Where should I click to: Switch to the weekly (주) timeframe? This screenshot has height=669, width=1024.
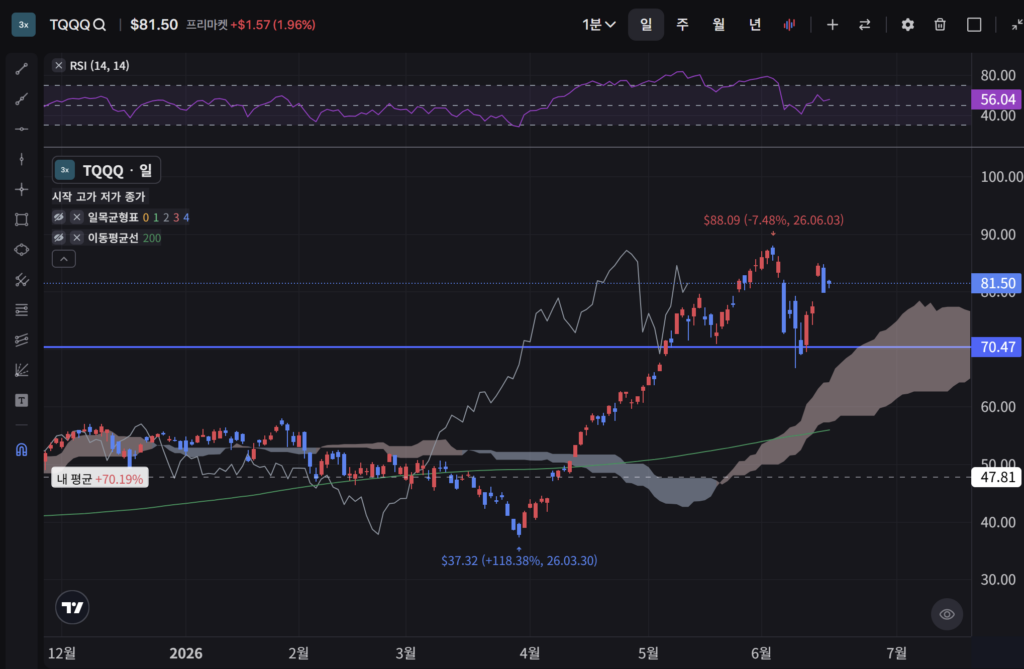pyautogui.click(x=682, y=25)
